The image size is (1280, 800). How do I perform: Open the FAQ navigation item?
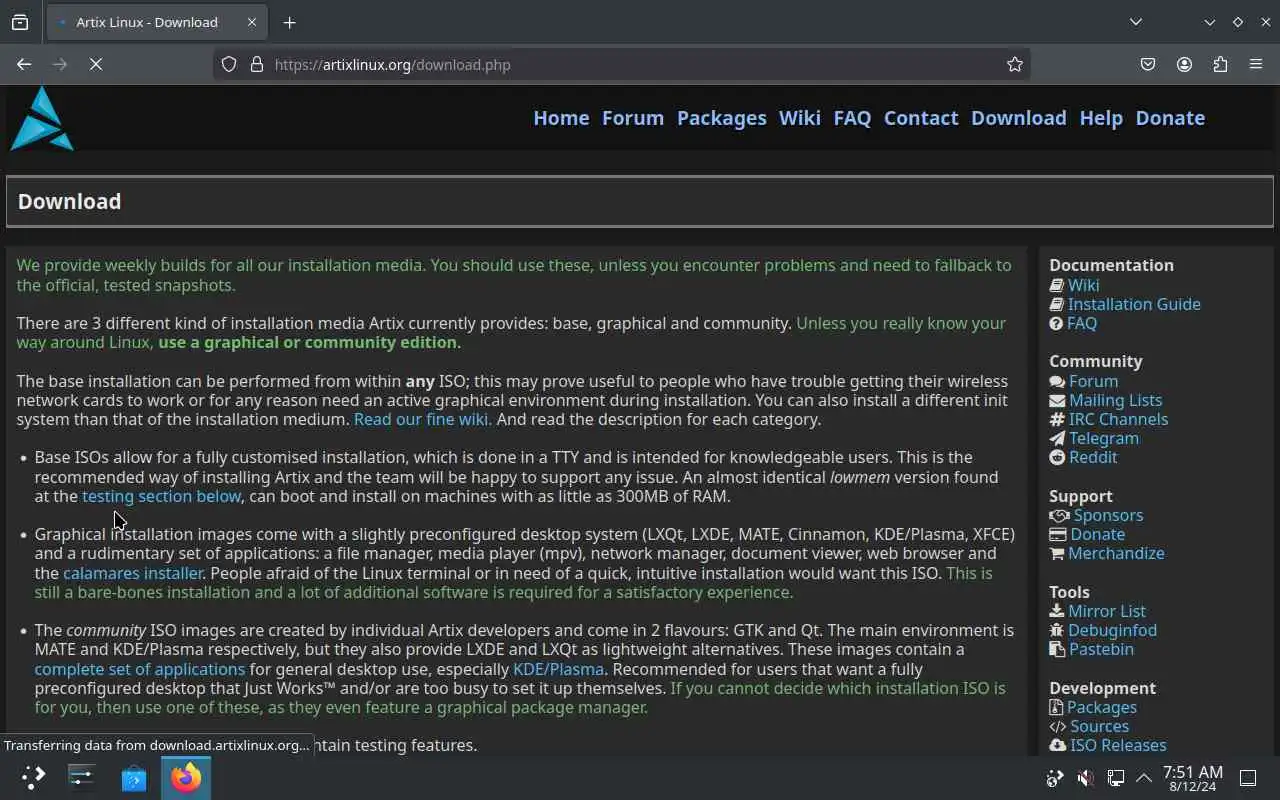click(852, 118)
